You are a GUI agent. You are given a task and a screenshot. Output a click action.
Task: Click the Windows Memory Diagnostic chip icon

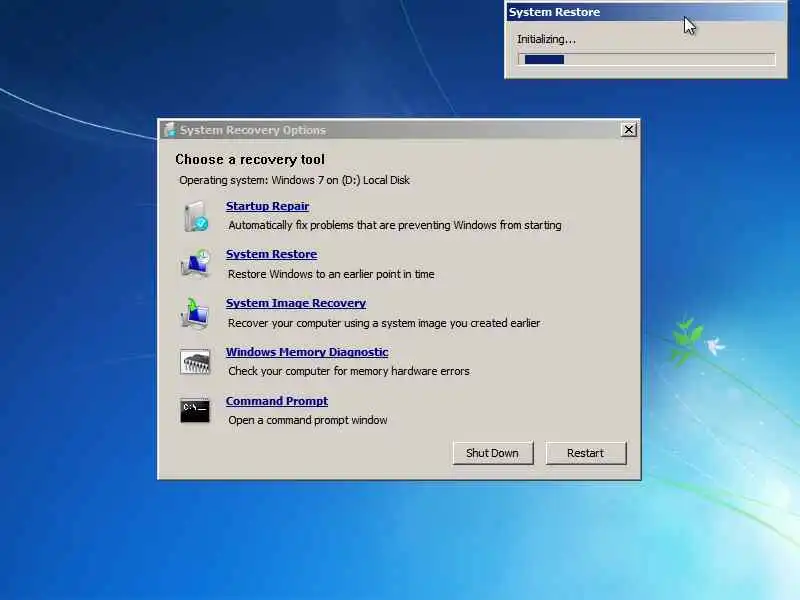[195, 362]
